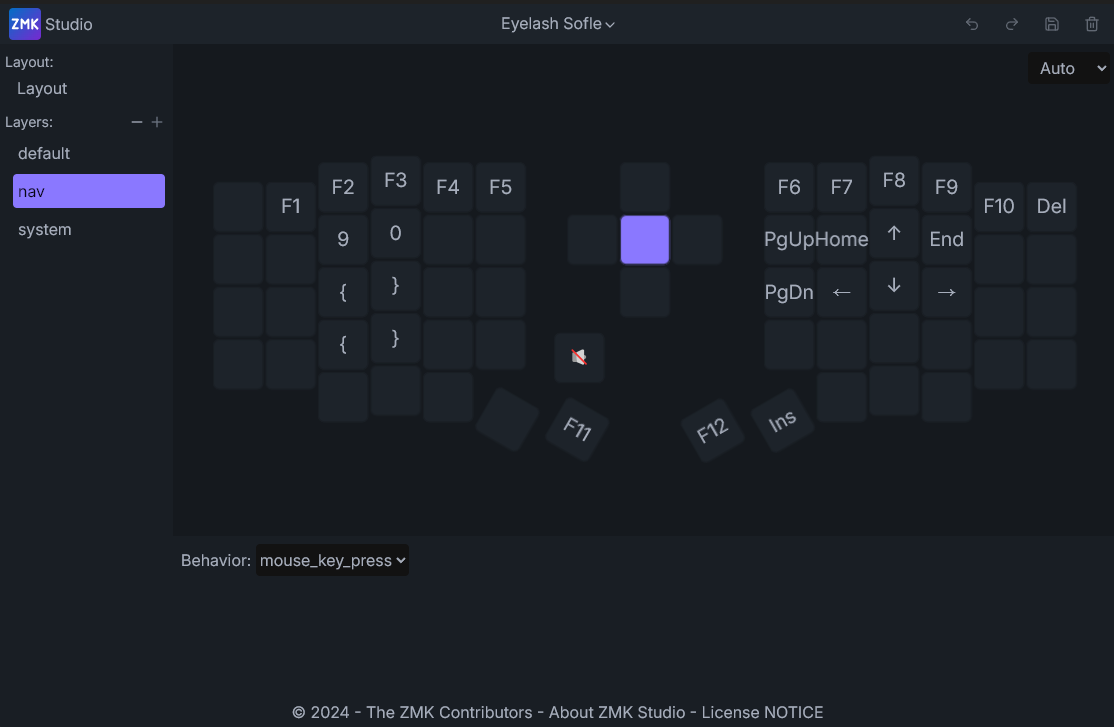Select the 0 key

[x=396, y=233]
